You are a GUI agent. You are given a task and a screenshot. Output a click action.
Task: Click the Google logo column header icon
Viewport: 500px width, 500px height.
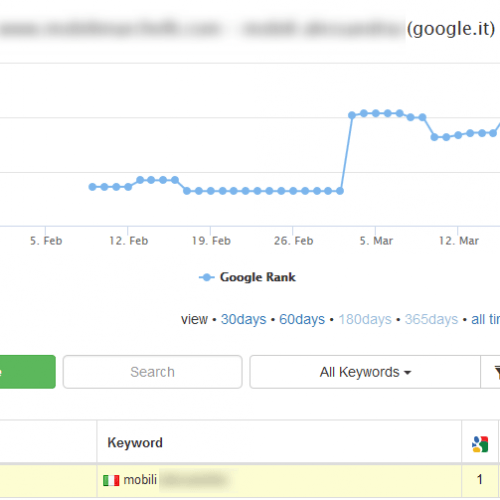[x=480, y=444]
